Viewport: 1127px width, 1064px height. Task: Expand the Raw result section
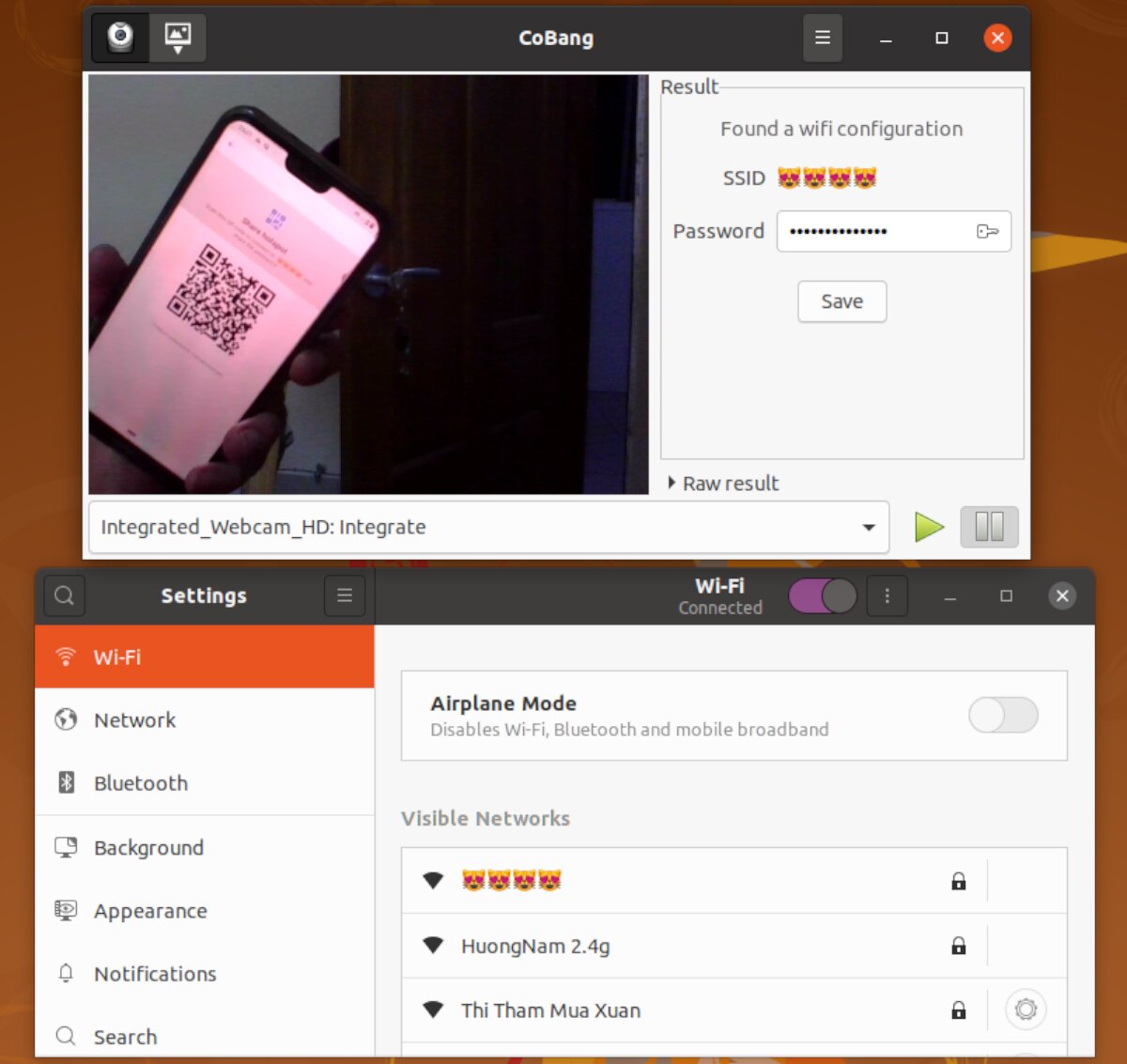click(723, 483)
